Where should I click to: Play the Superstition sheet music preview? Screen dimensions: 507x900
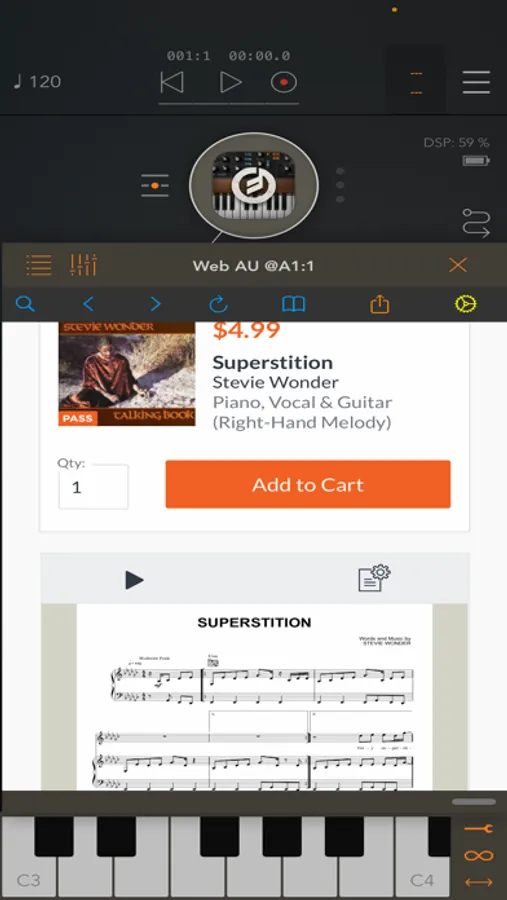pyautogui.click(x=134, y=580)
